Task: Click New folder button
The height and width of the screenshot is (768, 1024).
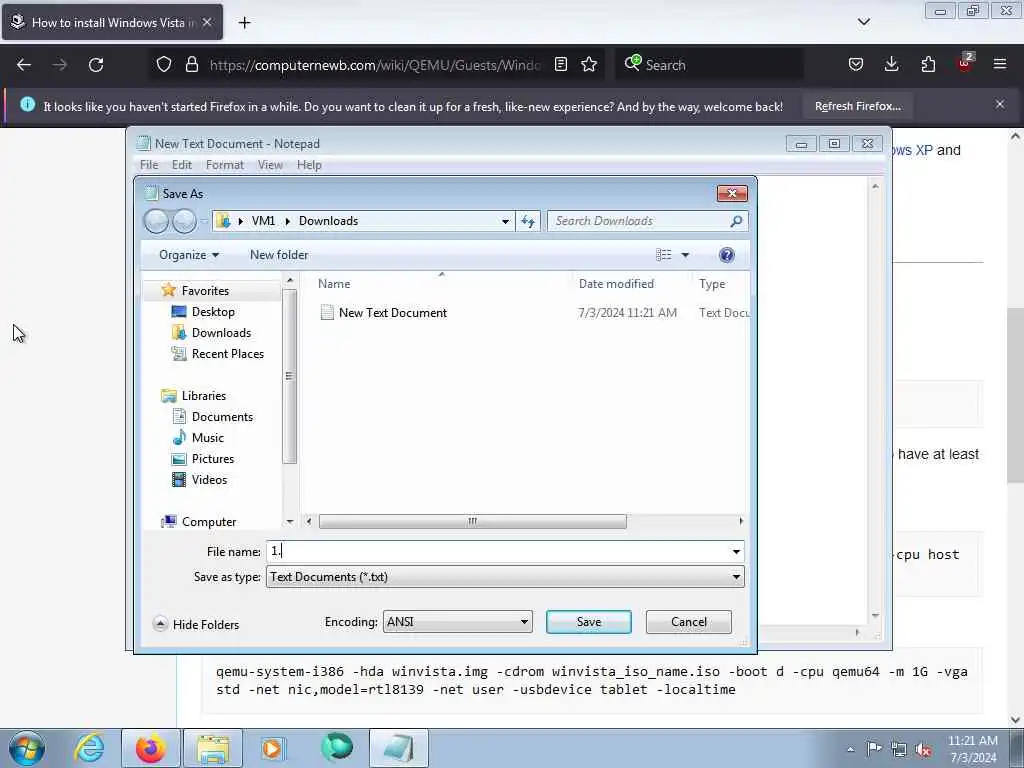Action: click(x=279, y=255)
